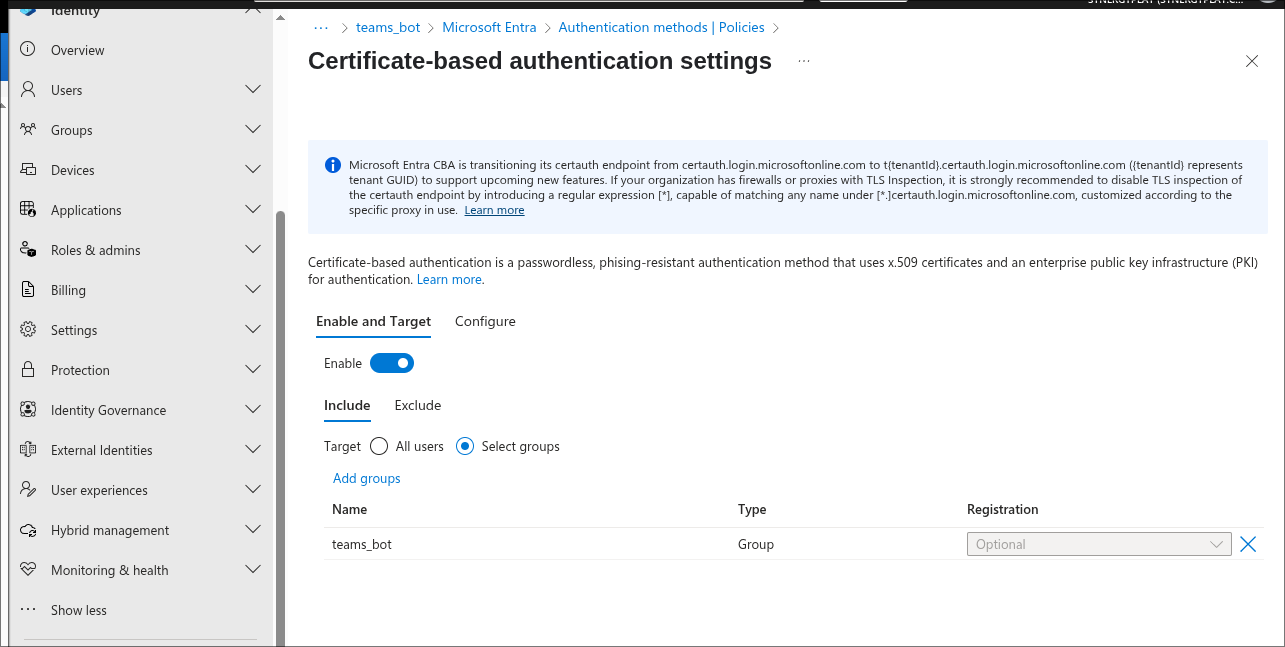
Task: Open the more options ellipsis beside title
Action: pyautogui.click(x=804, y=61)
